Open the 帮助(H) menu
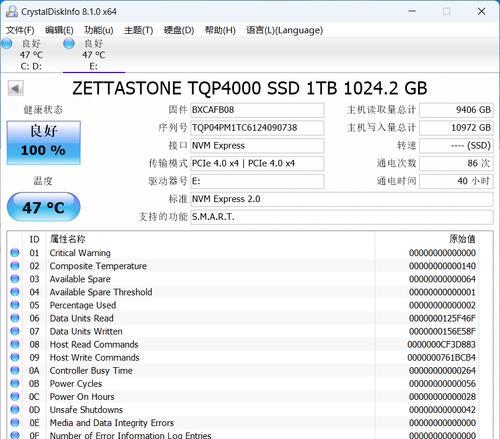Screen dimensions: 500x439 coord(220,30)
